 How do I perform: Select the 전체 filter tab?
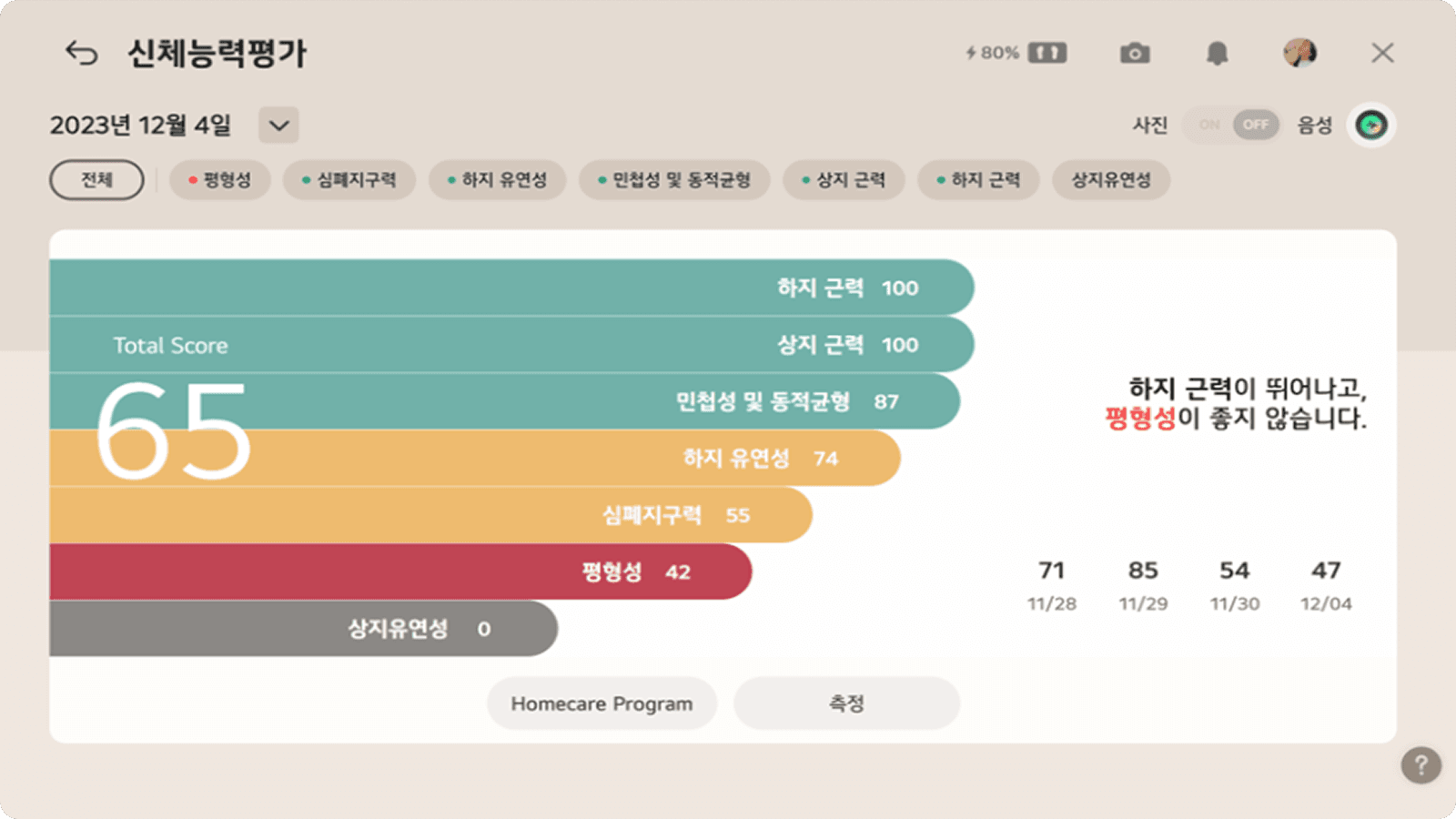96,180
